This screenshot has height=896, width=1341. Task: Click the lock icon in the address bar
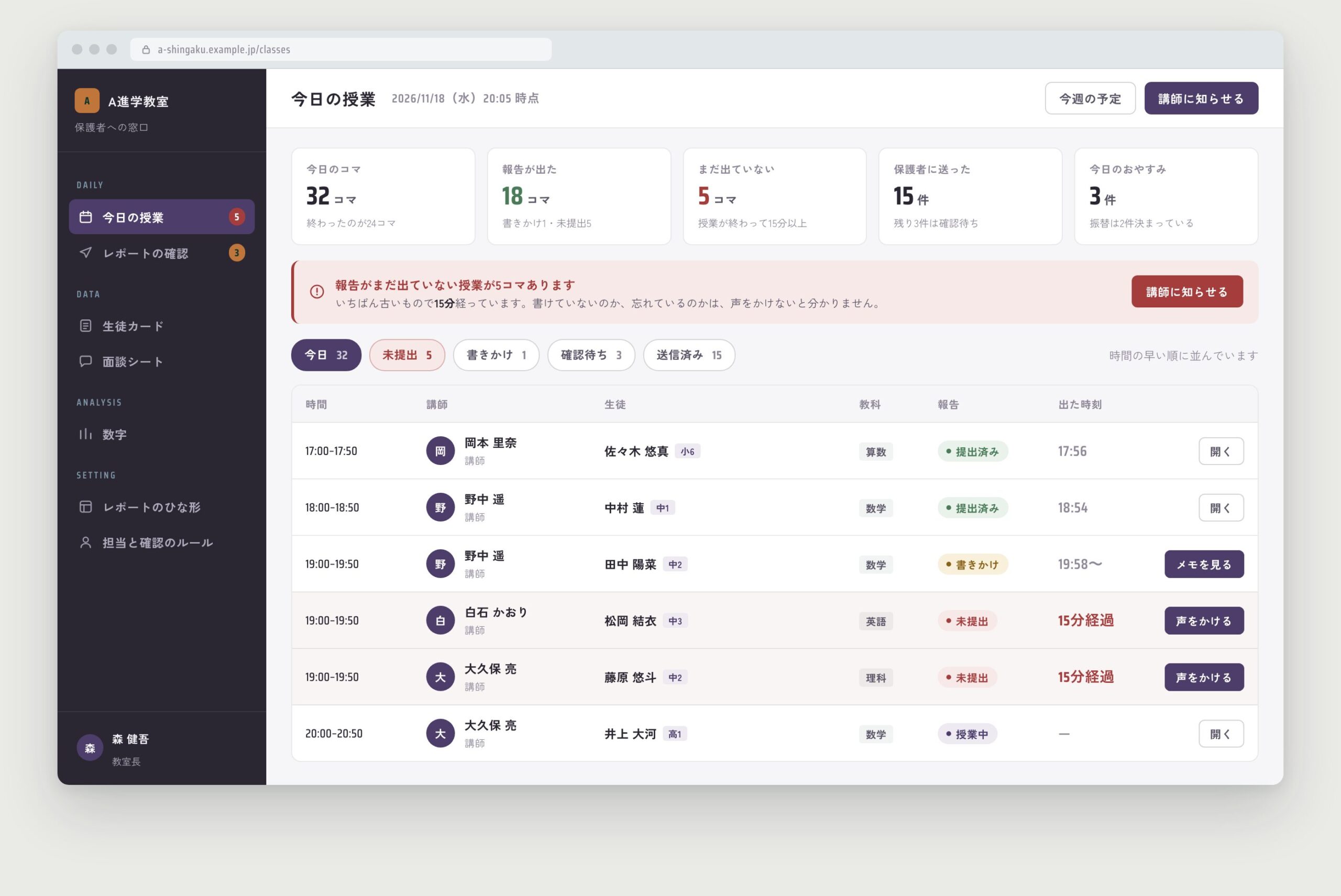point(146,50)
